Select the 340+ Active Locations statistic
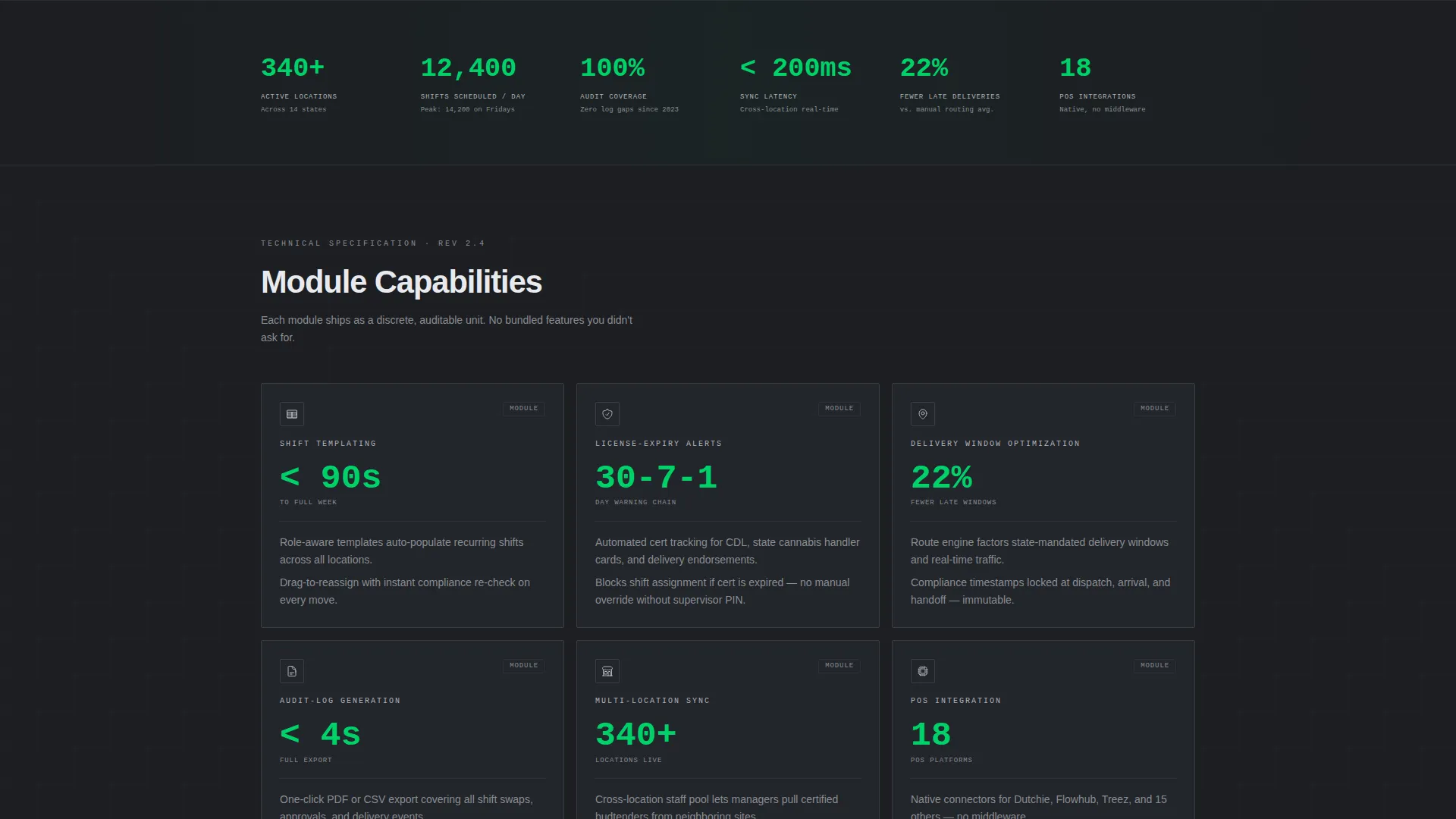 300,83
